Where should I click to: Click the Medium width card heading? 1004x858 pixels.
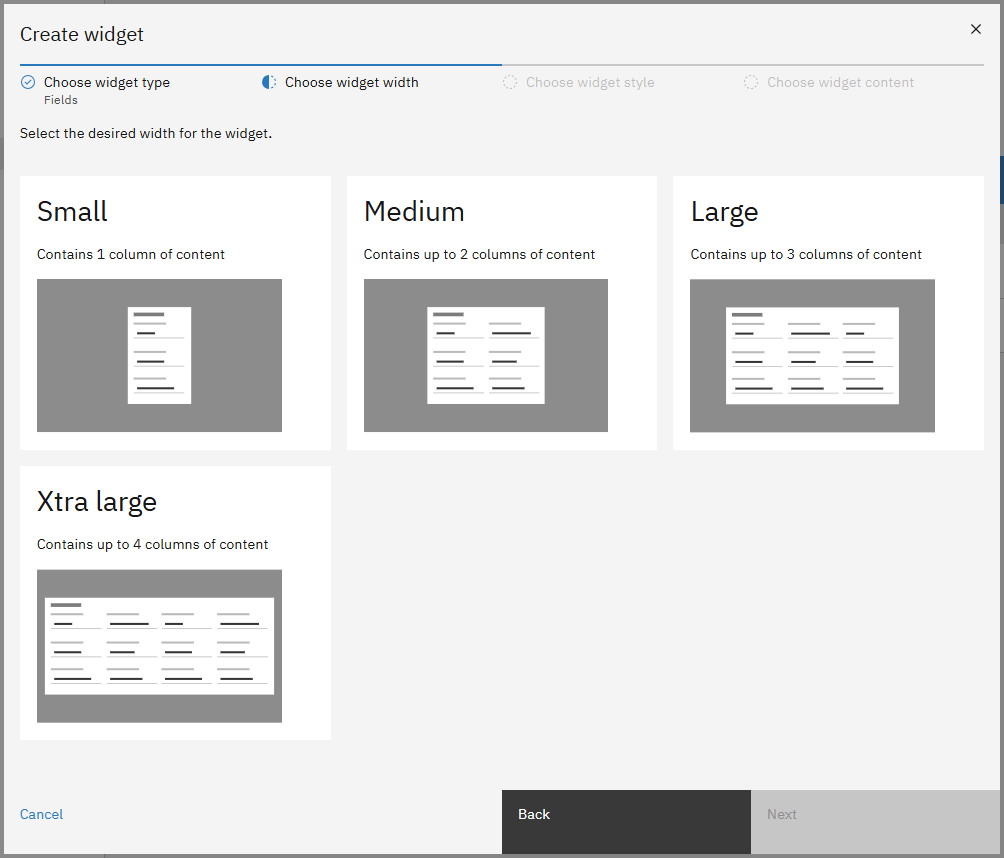[414, 212]
